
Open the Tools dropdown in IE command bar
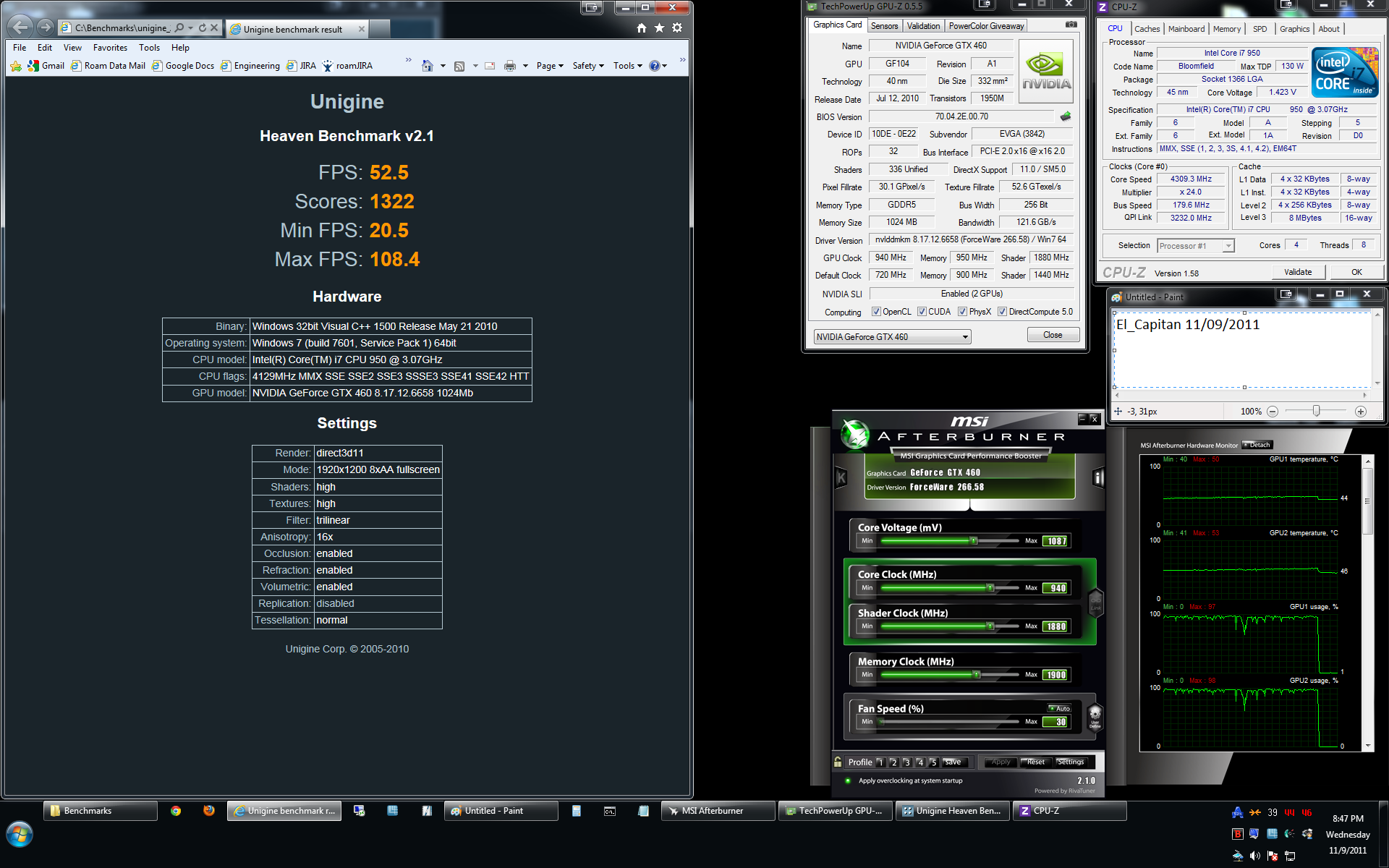(628, 66)
